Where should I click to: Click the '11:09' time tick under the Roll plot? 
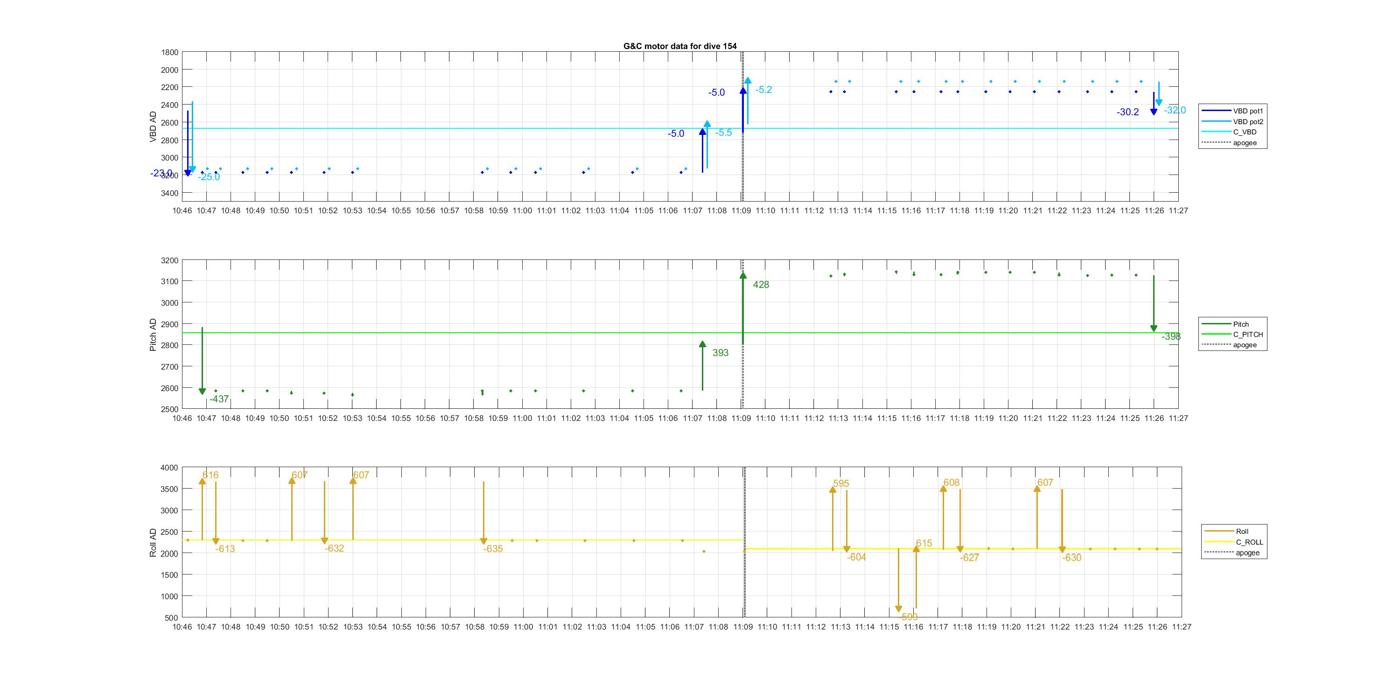[742, 627]
